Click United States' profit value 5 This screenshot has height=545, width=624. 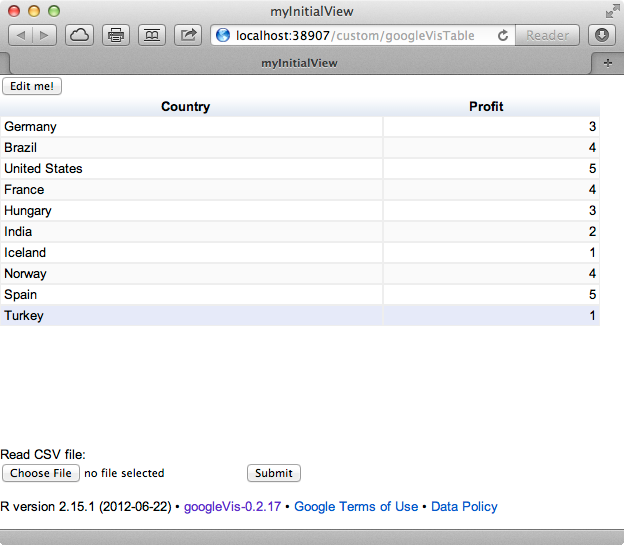coord(592,168)
